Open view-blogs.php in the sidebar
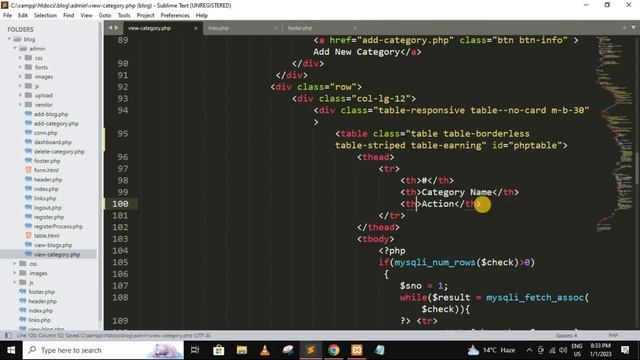 point(53,245)
